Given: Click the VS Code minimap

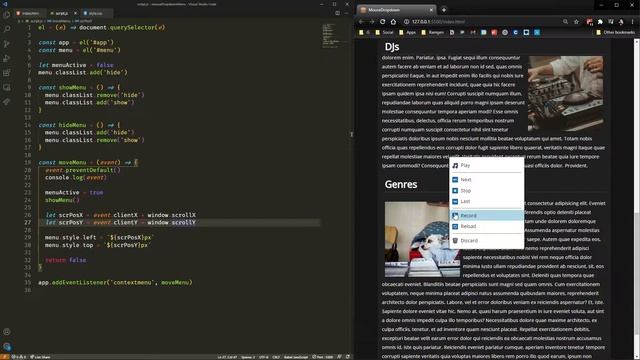Looking at the screenshot, I should pyautogui.click(x=335, y=37).
